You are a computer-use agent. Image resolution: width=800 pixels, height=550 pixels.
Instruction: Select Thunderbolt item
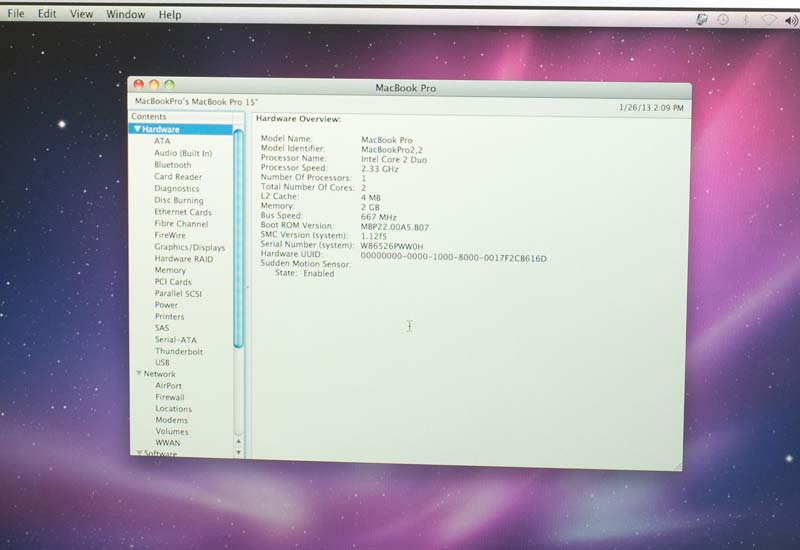(x=179, y=352)
